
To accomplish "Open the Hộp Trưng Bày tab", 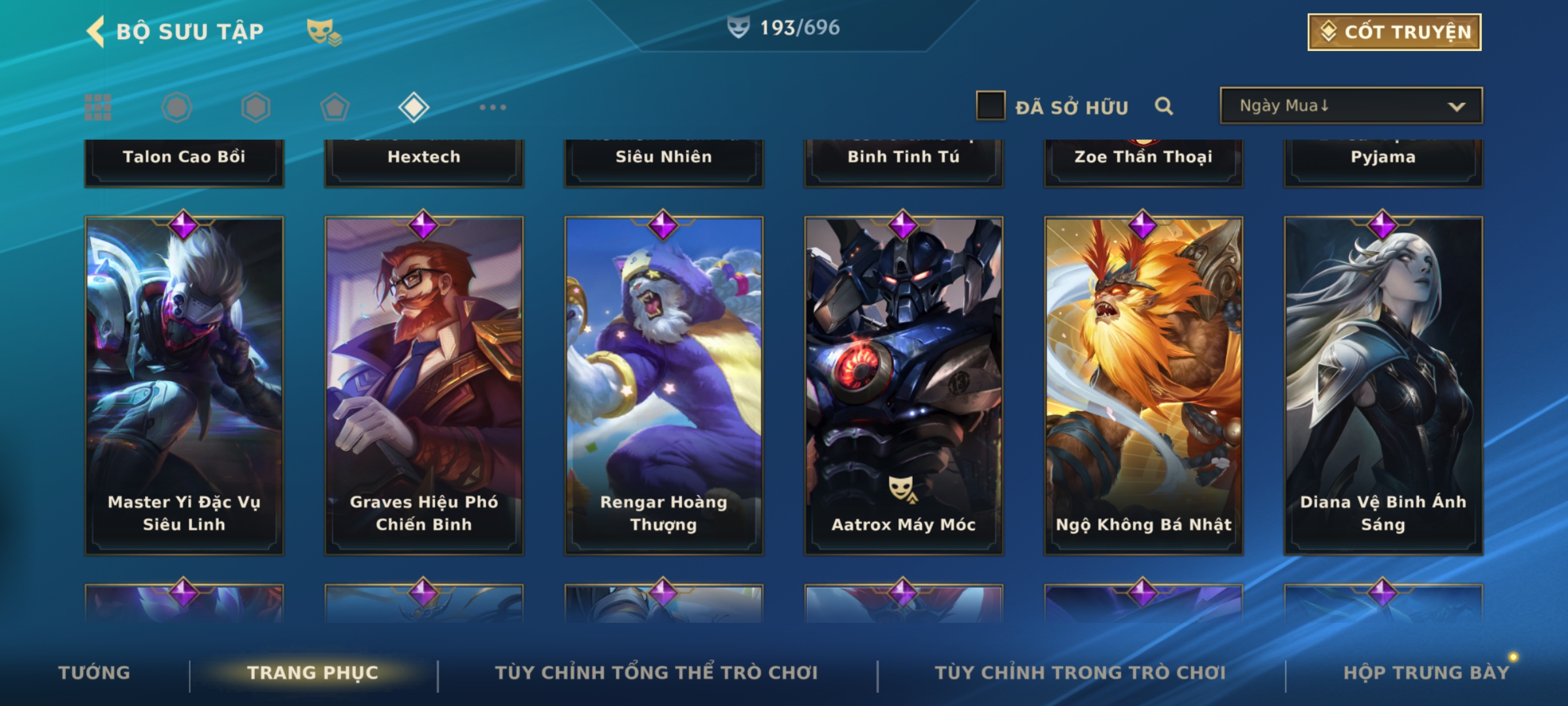I will (1426, 673).
